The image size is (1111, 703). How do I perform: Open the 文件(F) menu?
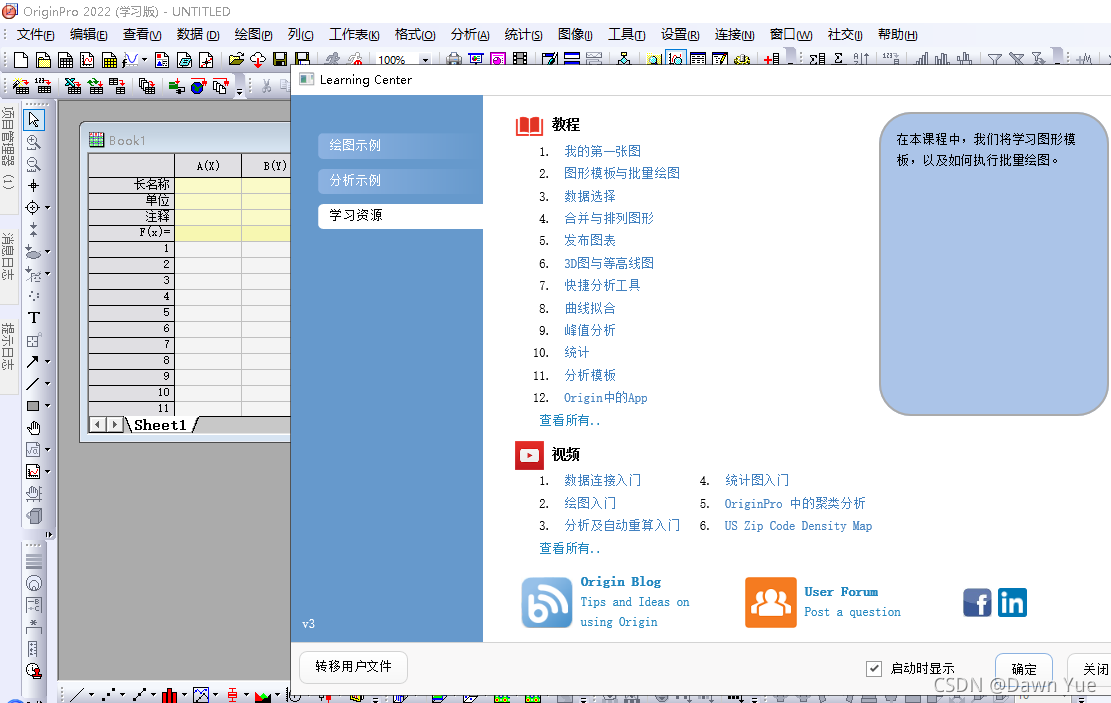35,35
